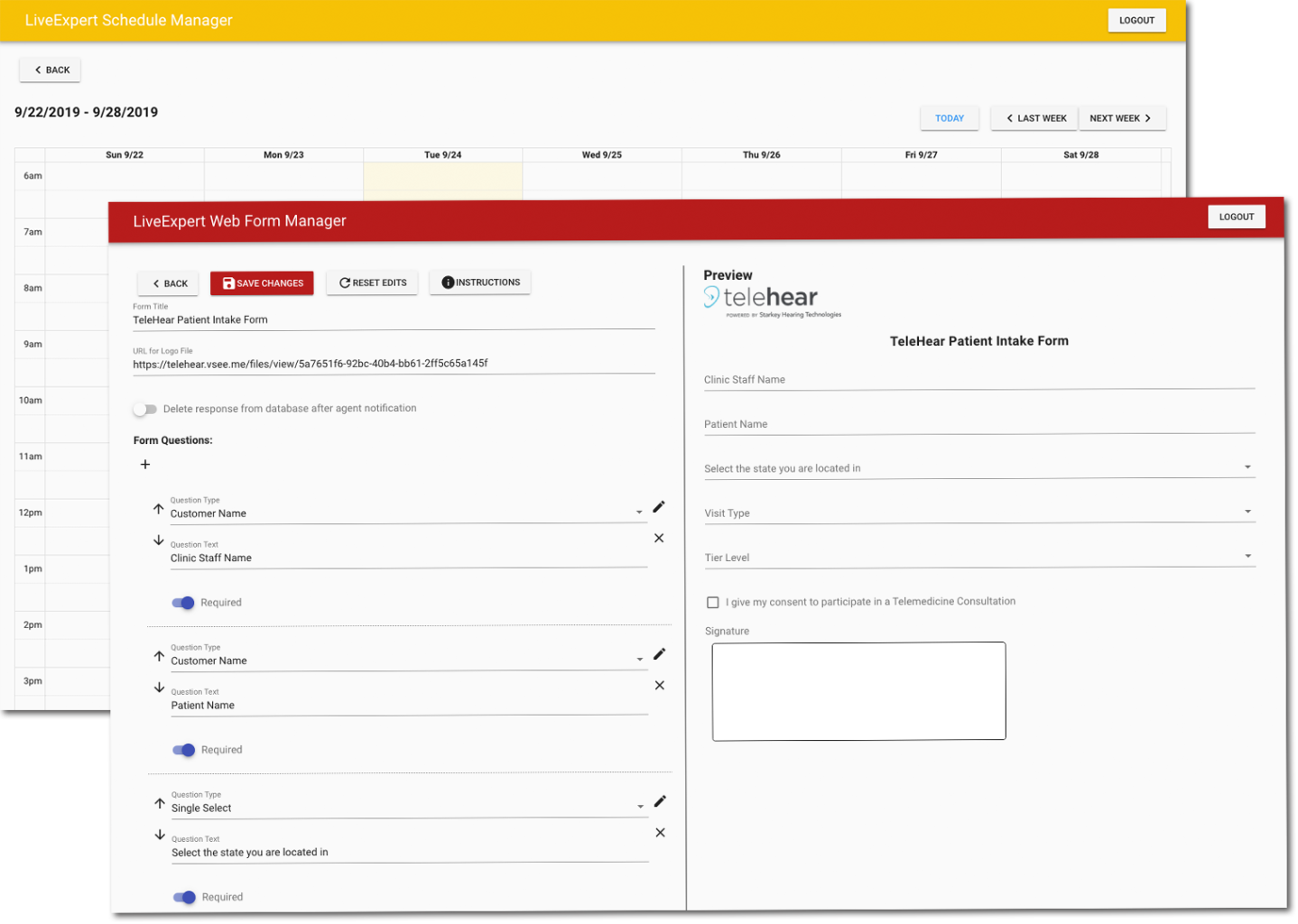The height and width of the screenshot is (924, 1298).
Task: Remove the Patient Name question with X
Action: (x=660, y=686)
